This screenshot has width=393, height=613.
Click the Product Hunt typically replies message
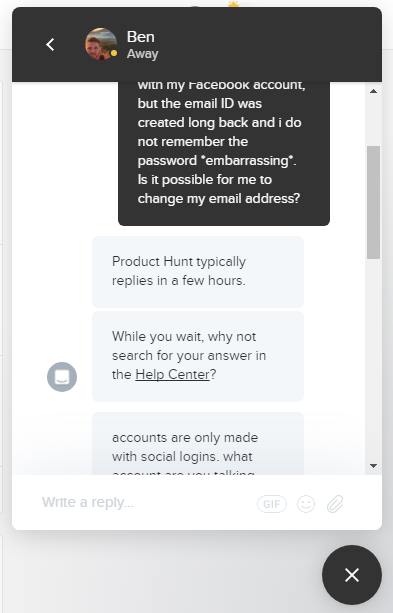pos(198,271)
